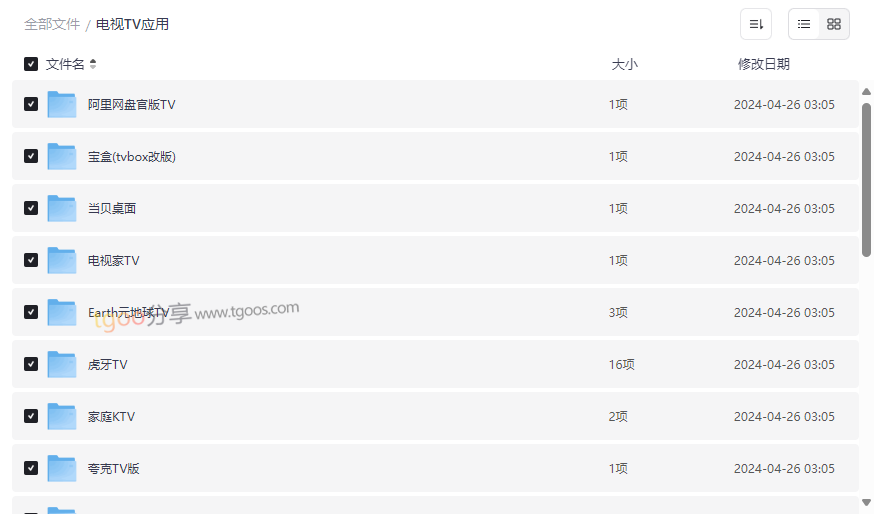This screenshot has width=874, height=514.
Task: Click the 阿里网盘官版TV folder icon
Action: [62, 104]
